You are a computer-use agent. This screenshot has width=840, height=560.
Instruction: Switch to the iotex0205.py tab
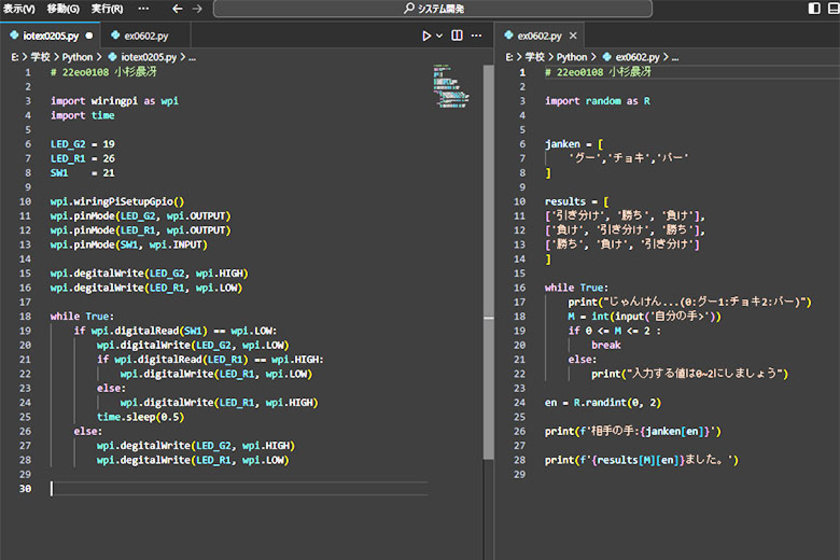tap(49, 35)
